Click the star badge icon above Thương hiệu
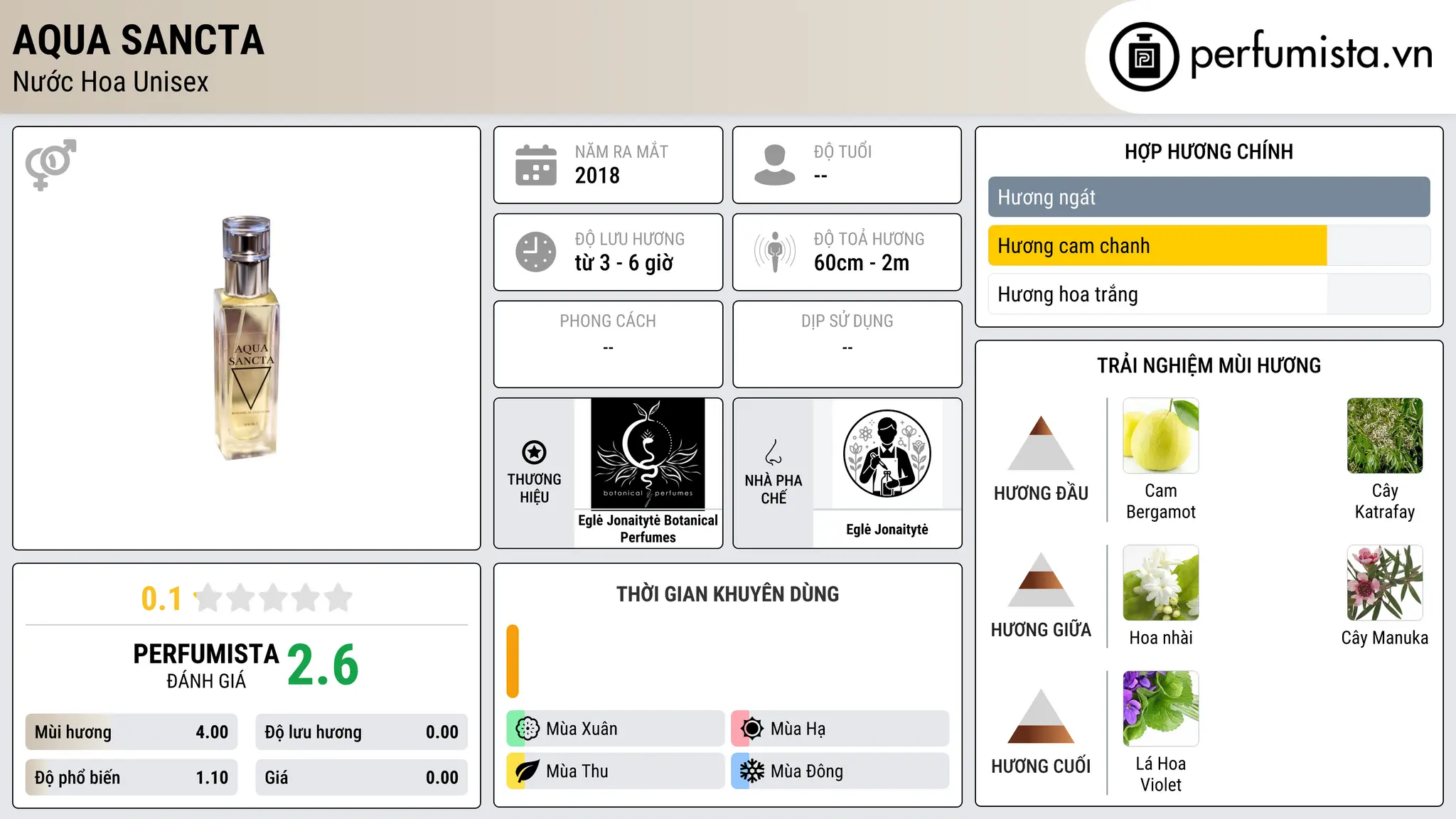 pyautogui.click(x=534, y=452)
